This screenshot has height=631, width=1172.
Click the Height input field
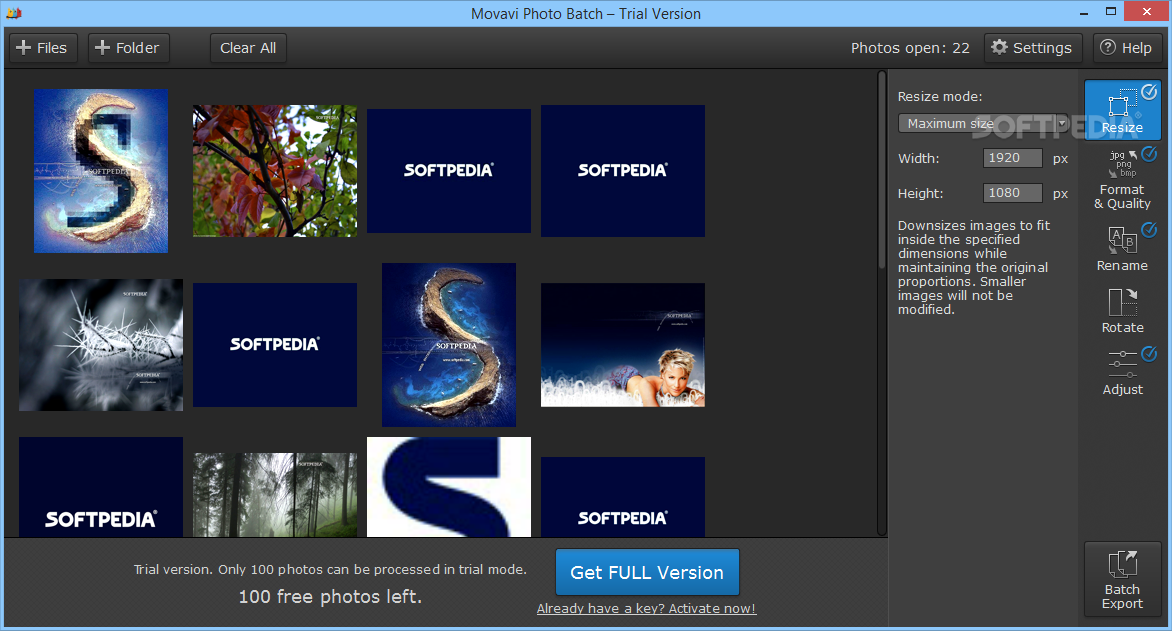coord(1012,193)
